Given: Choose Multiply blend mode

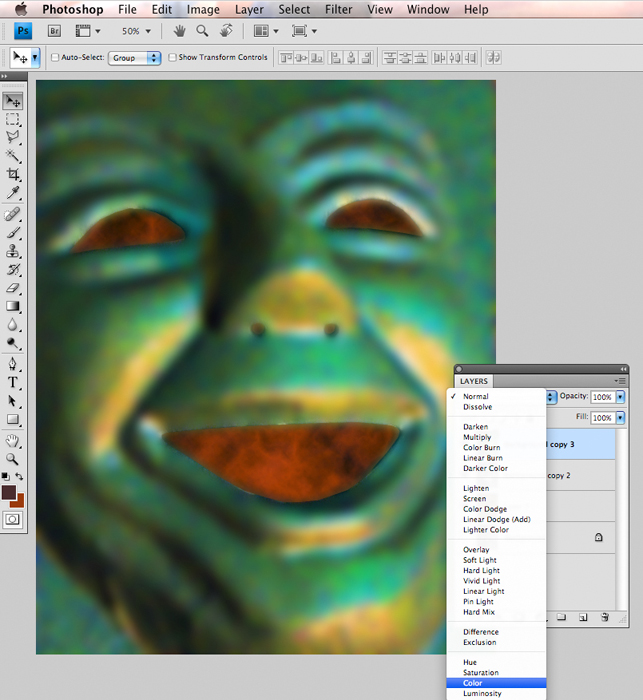Looking at the screenshot, I should point(496,437).
